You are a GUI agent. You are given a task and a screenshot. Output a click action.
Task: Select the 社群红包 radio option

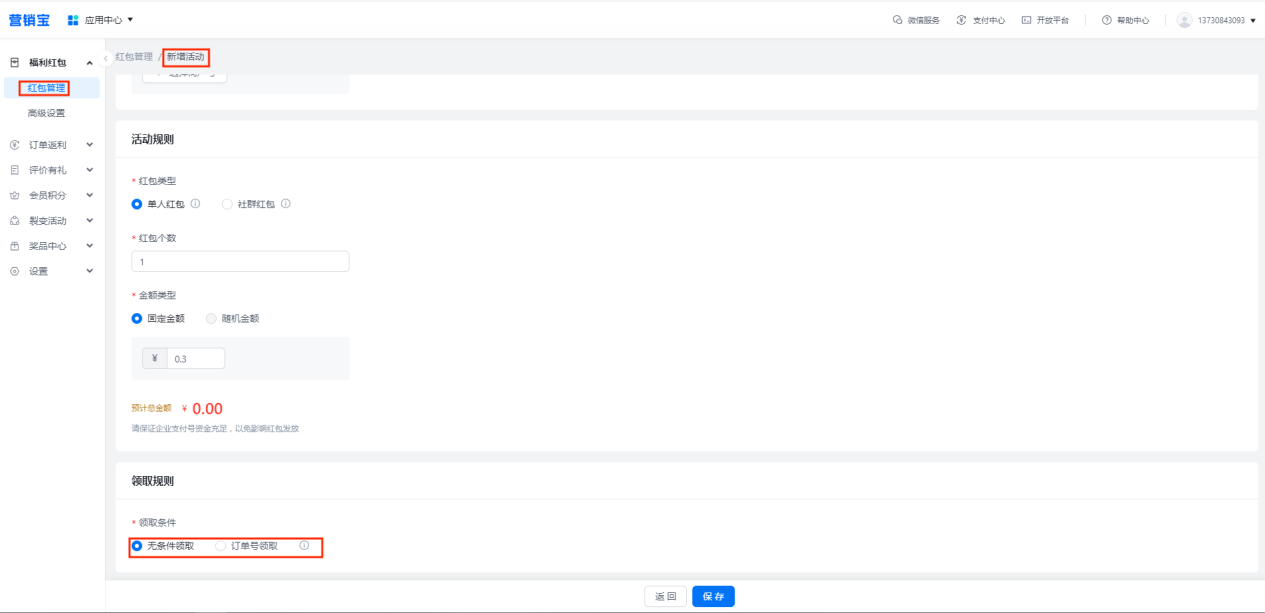coord(227,204)
